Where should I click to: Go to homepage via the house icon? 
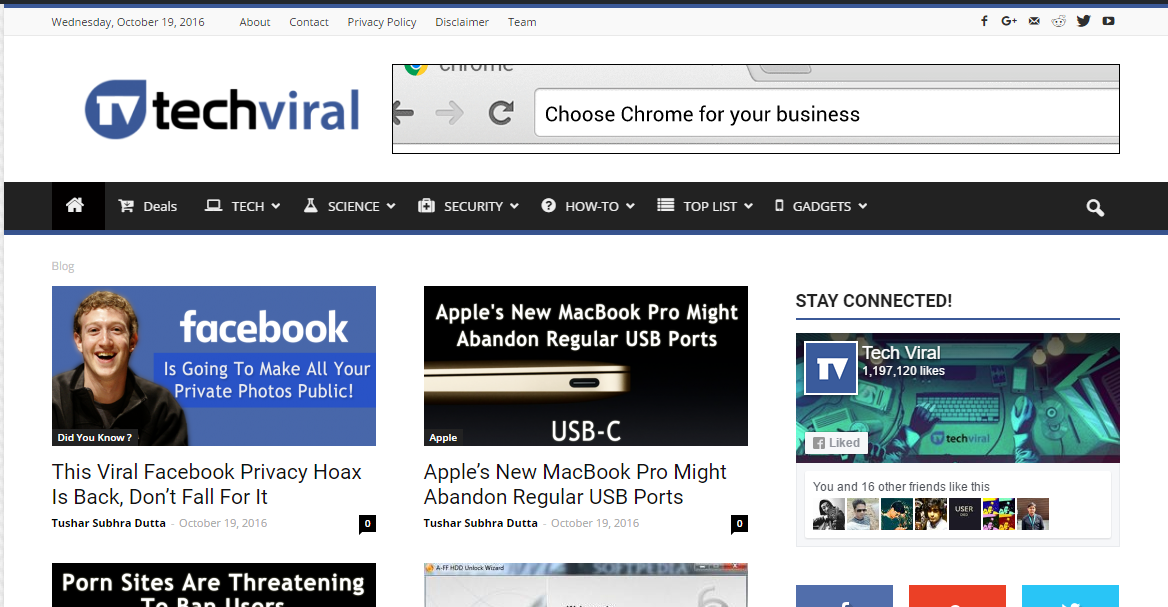click(x=74, y=206)
